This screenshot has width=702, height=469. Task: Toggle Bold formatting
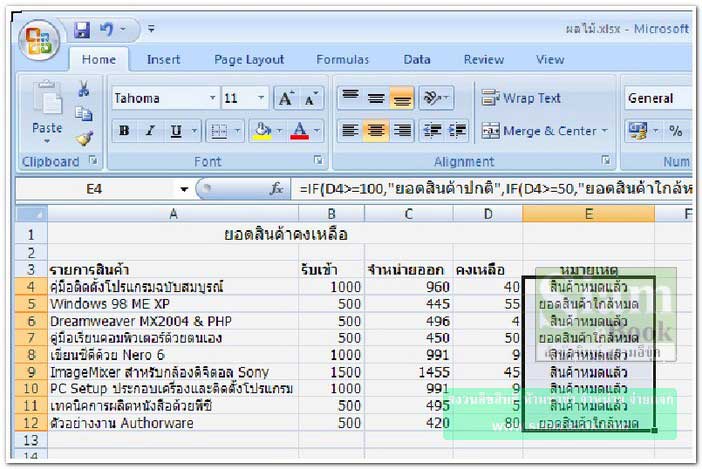[124, 131]
